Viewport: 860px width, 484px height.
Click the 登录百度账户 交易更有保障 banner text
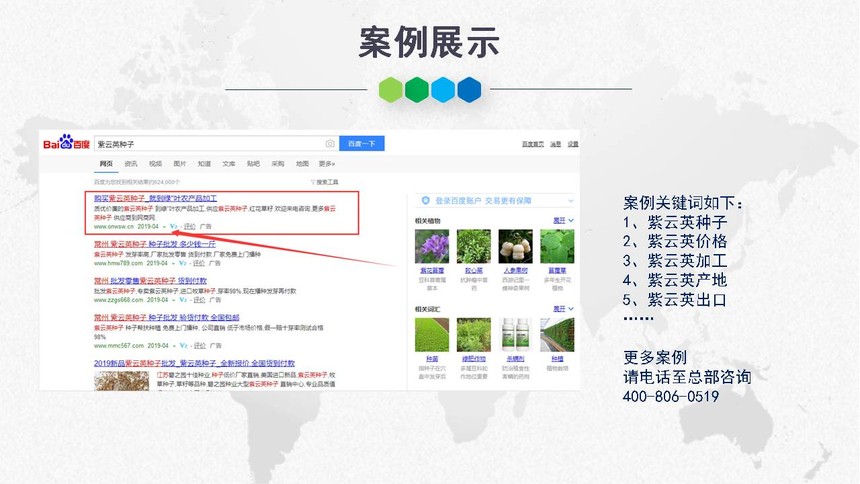point(483,201)
